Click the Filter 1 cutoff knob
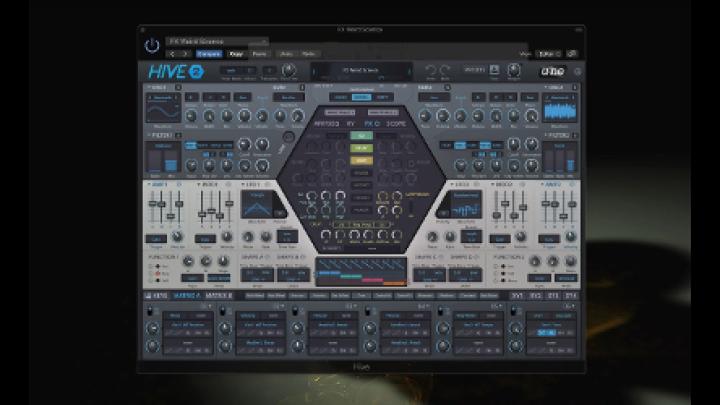720x405 pixels. [244, 144]
